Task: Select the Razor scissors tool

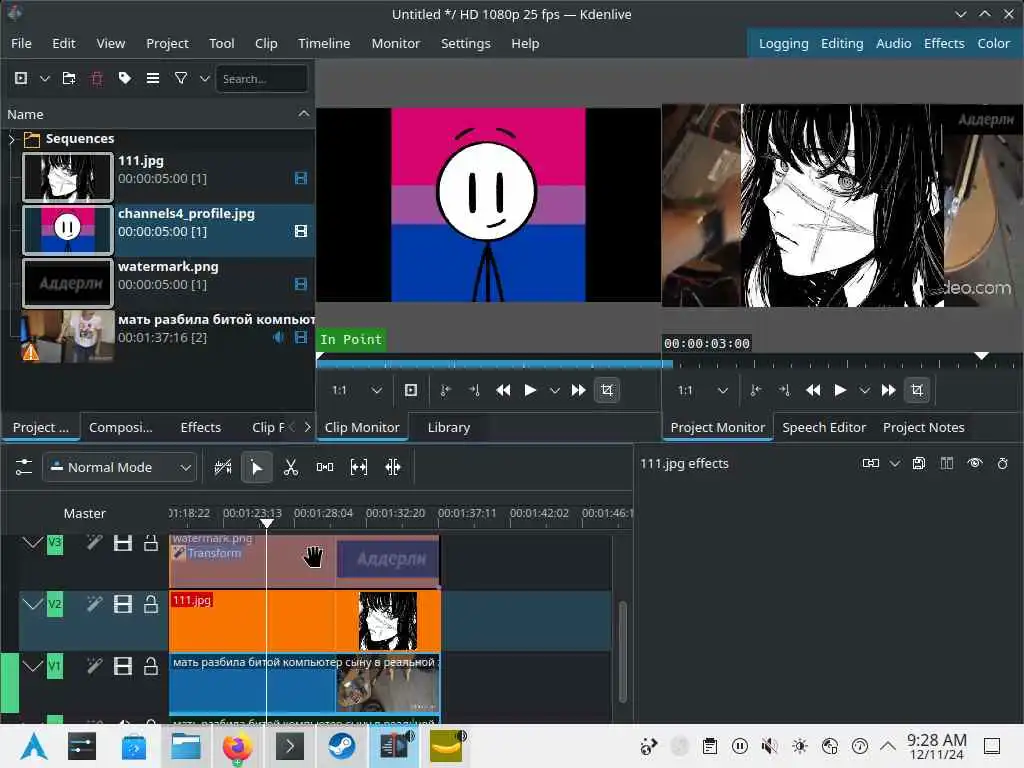Action: coord(291,468)
